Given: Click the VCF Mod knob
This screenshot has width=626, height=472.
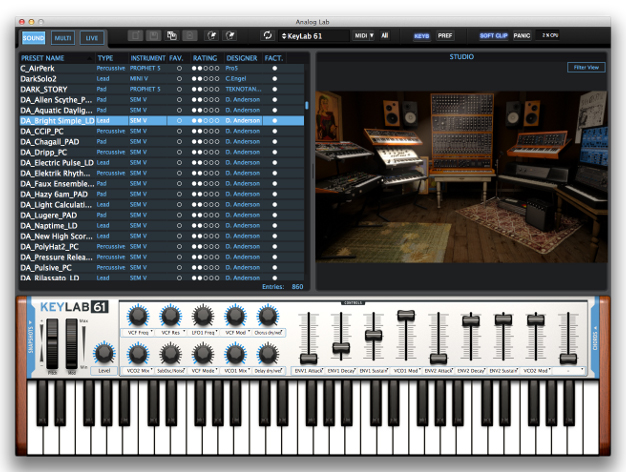Looking at the screenshot, I should (x=235, y=317).
